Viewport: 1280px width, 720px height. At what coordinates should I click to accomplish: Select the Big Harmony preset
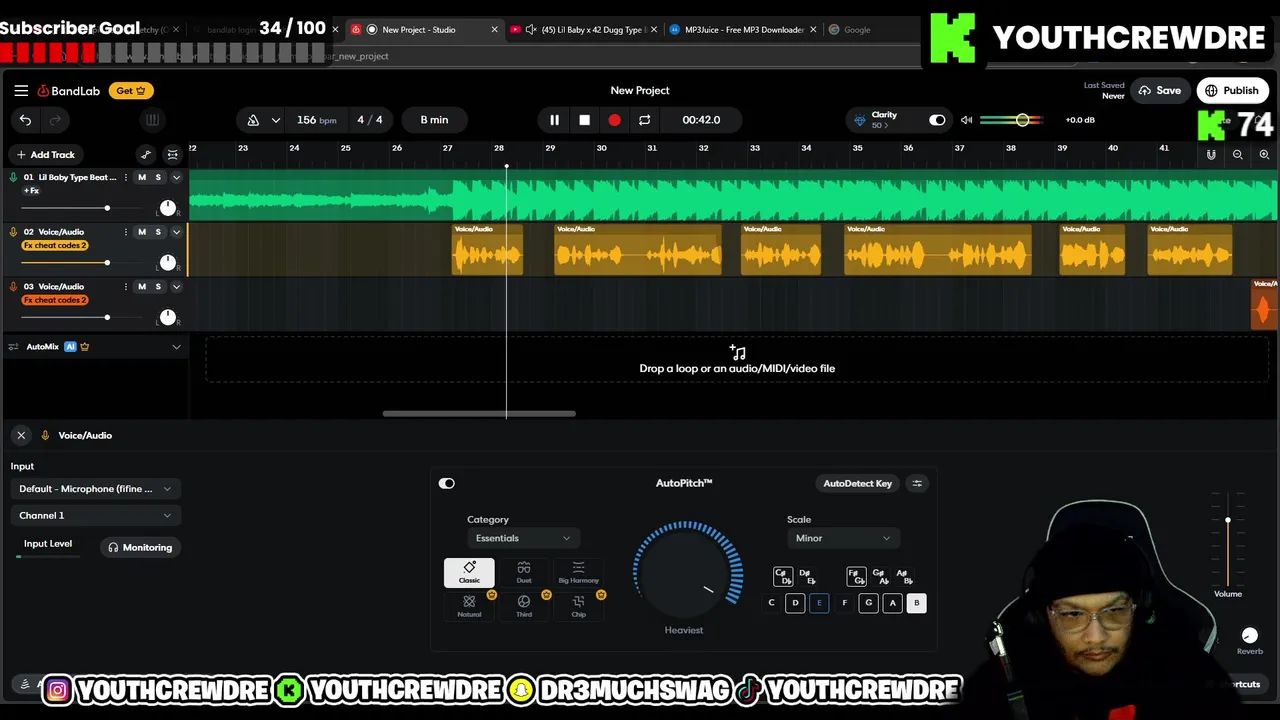pyautogui.click(x=578, y=573)
